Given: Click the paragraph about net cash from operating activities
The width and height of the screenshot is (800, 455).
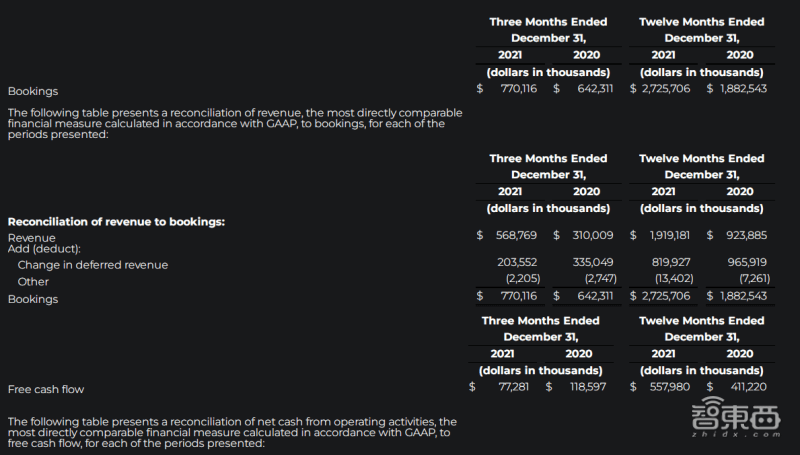Looking at the screenshot, I should (232, 433).
